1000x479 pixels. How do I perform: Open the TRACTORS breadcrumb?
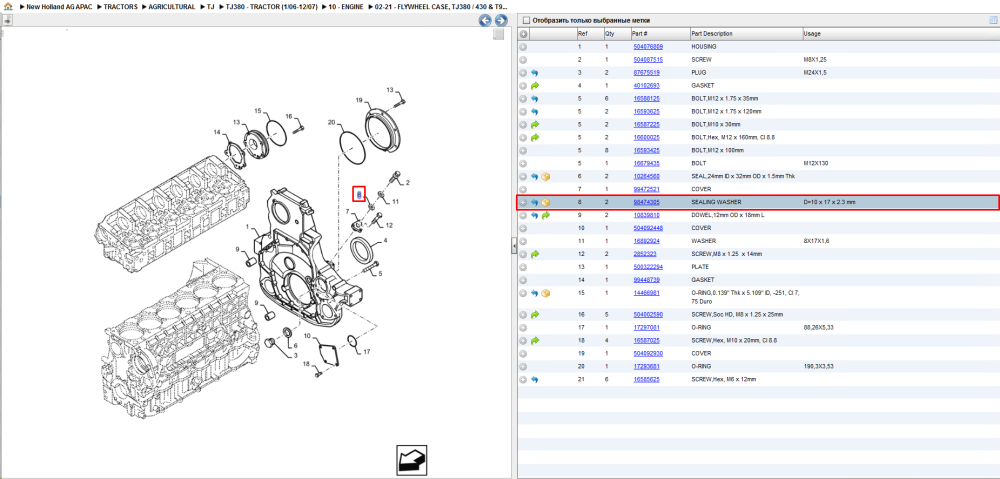[x=121, y=6]
